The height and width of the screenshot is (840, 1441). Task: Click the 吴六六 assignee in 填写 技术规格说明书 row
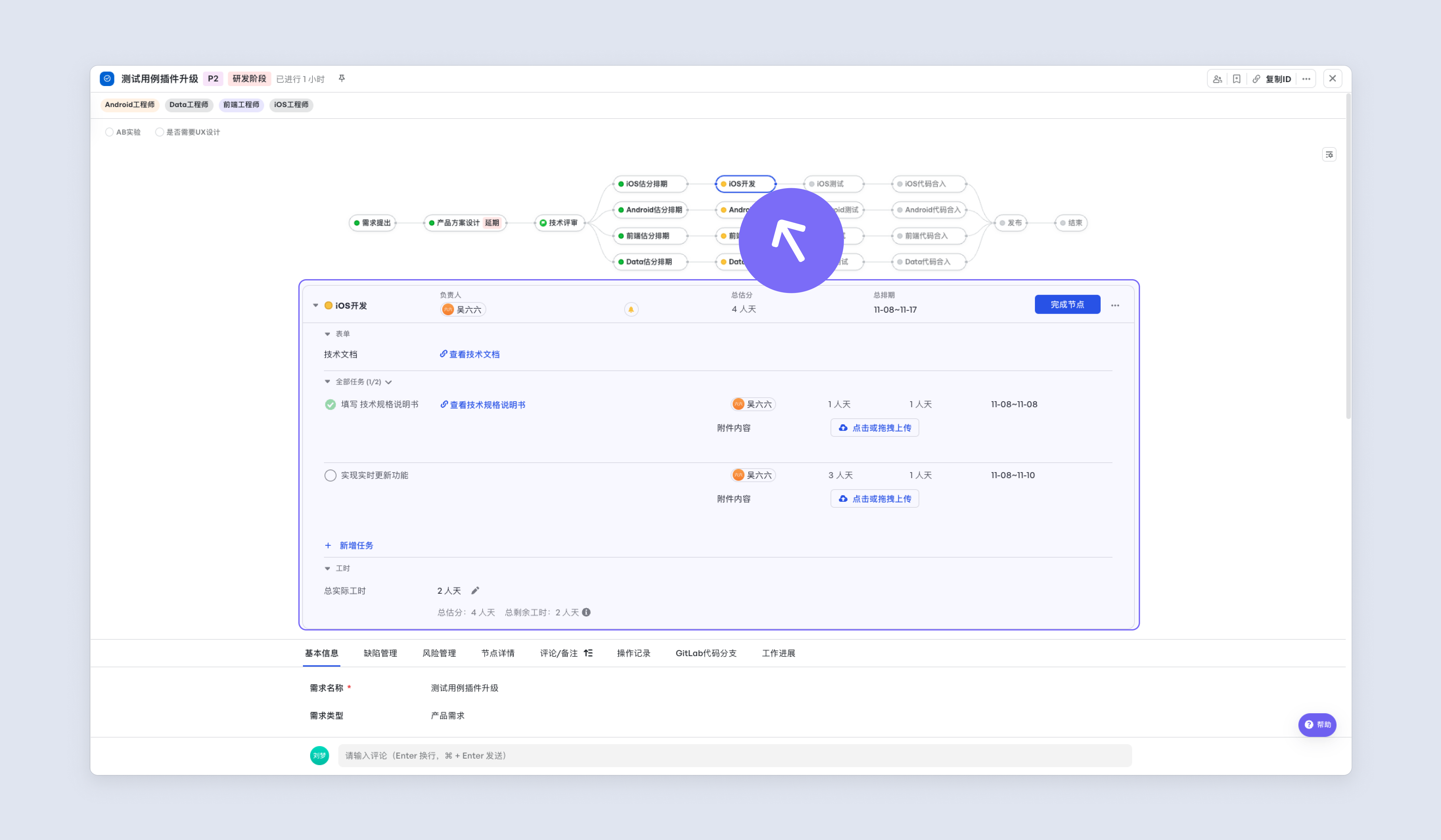752,404
